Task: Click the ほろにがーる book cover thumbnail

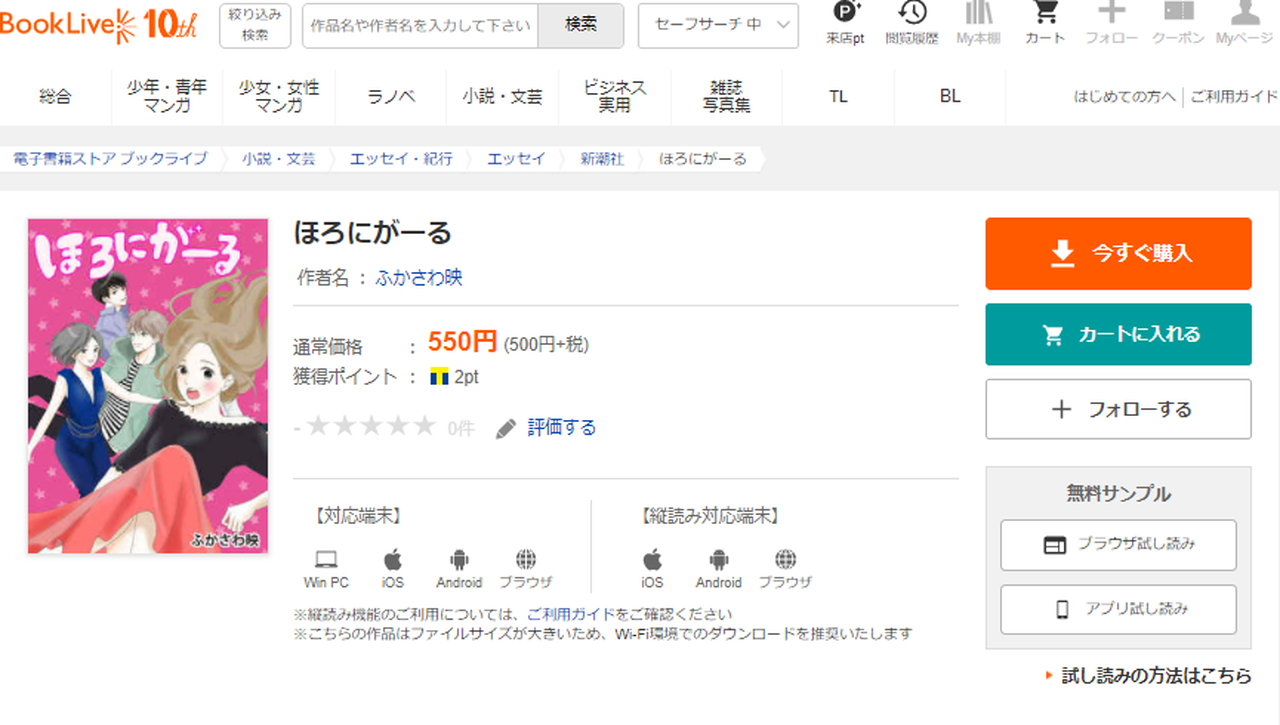Action: tap(148, 386)
